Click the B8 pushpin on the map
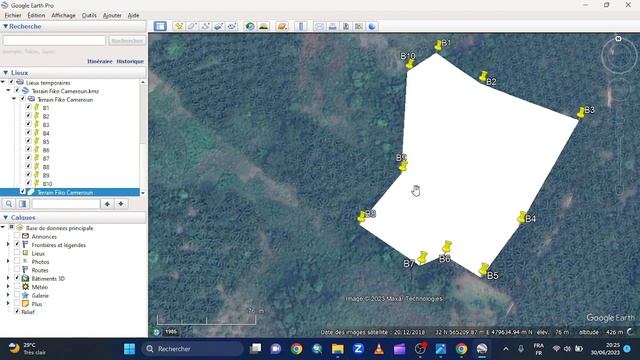Screen dimensions: 640x360 (362, 216)
